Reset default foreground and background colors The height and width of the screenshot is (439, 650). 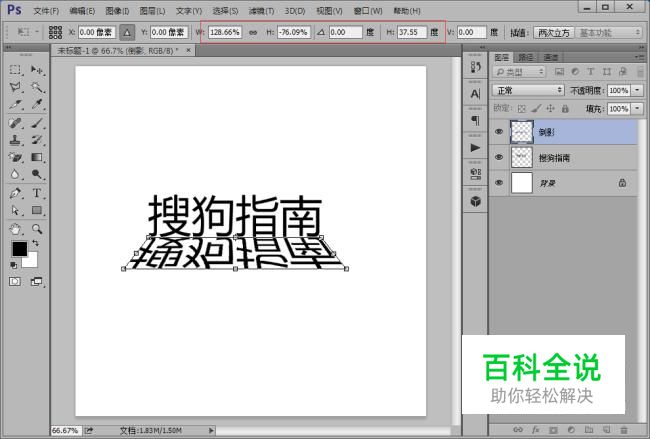(14, 265)
